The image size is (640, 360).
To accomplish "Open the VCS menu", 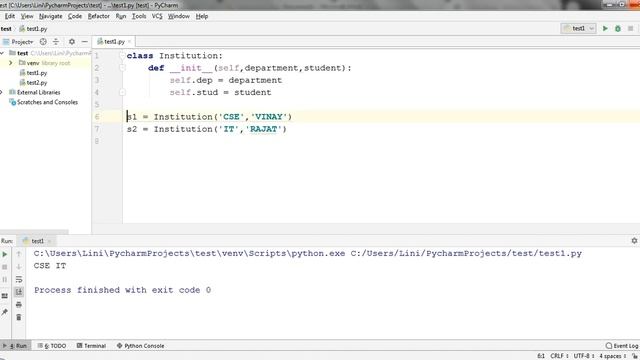I will [x=157, y=16].
